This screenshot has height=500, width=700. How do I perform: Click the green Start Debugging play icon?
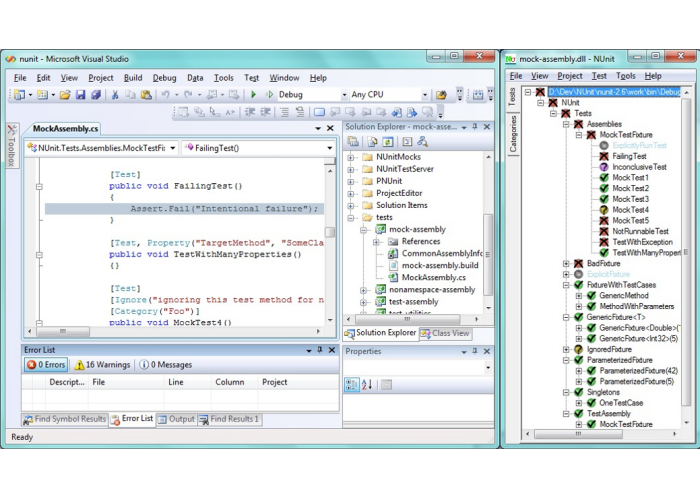pyautogui.click(x=254, y=95)
